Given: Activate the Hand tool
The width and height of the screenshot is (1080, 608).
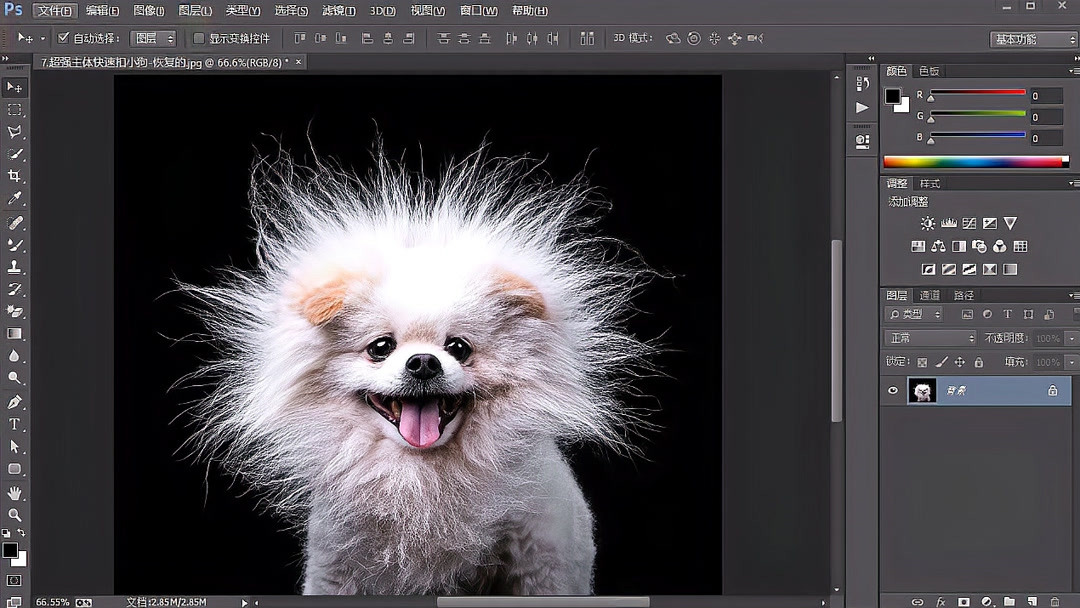Looking at the screenshot, I should point(15,493).
